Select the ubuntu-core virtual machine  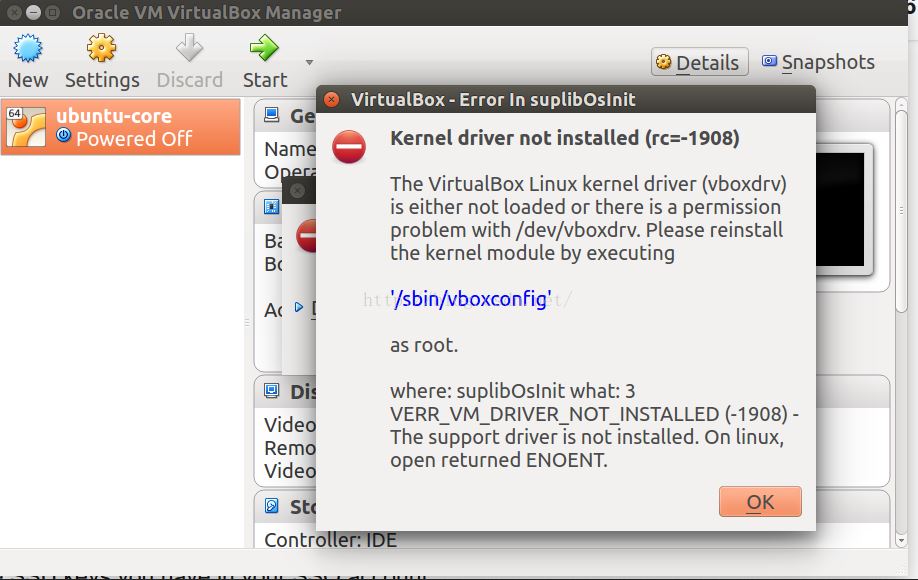121,127
